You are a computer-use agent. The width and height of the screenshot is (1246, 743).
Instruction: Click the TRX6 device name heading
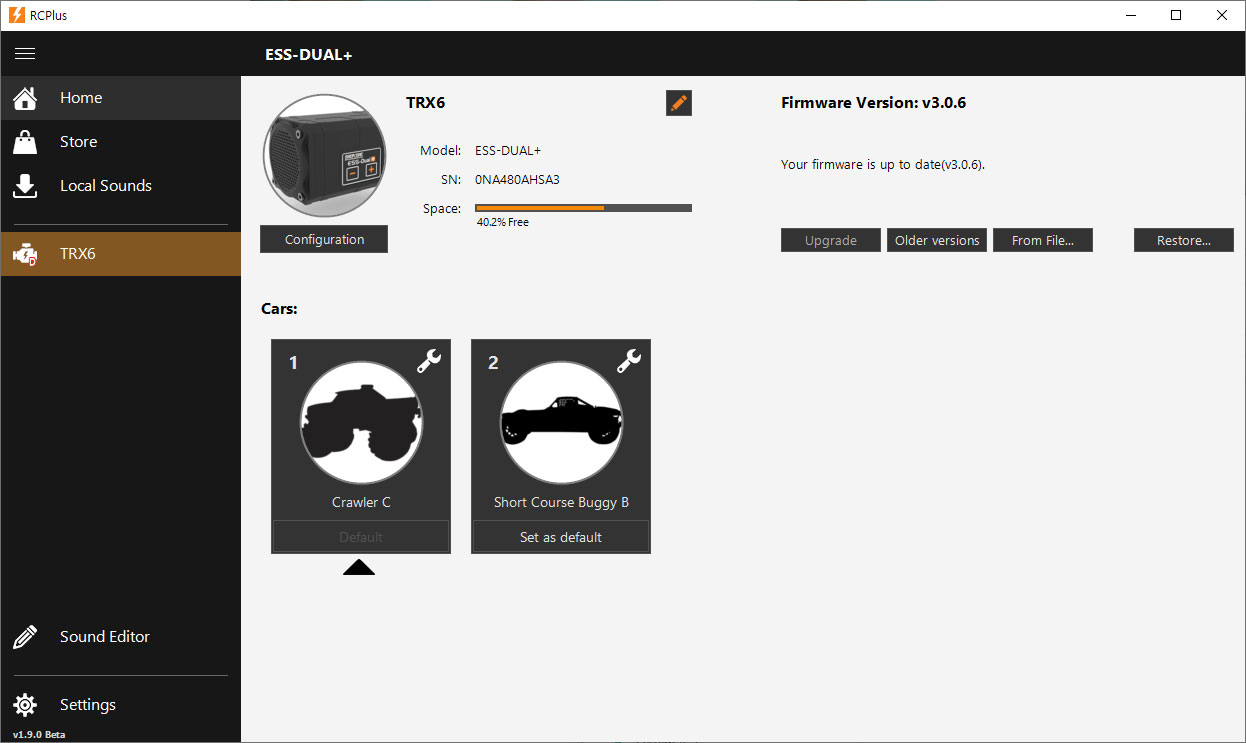pyautogui.click(x=425, y=103)
